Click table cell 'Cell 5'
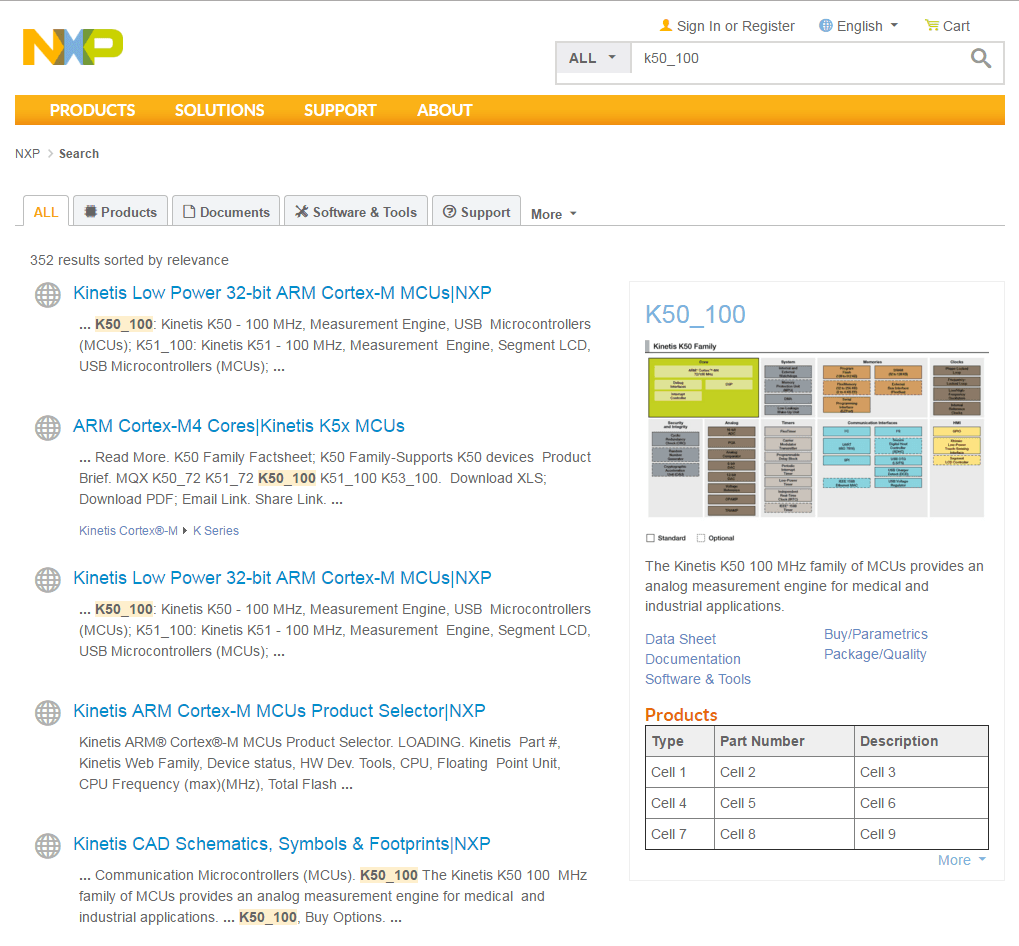This screenshot has width=1019, height=946. [x=784, y=804]
